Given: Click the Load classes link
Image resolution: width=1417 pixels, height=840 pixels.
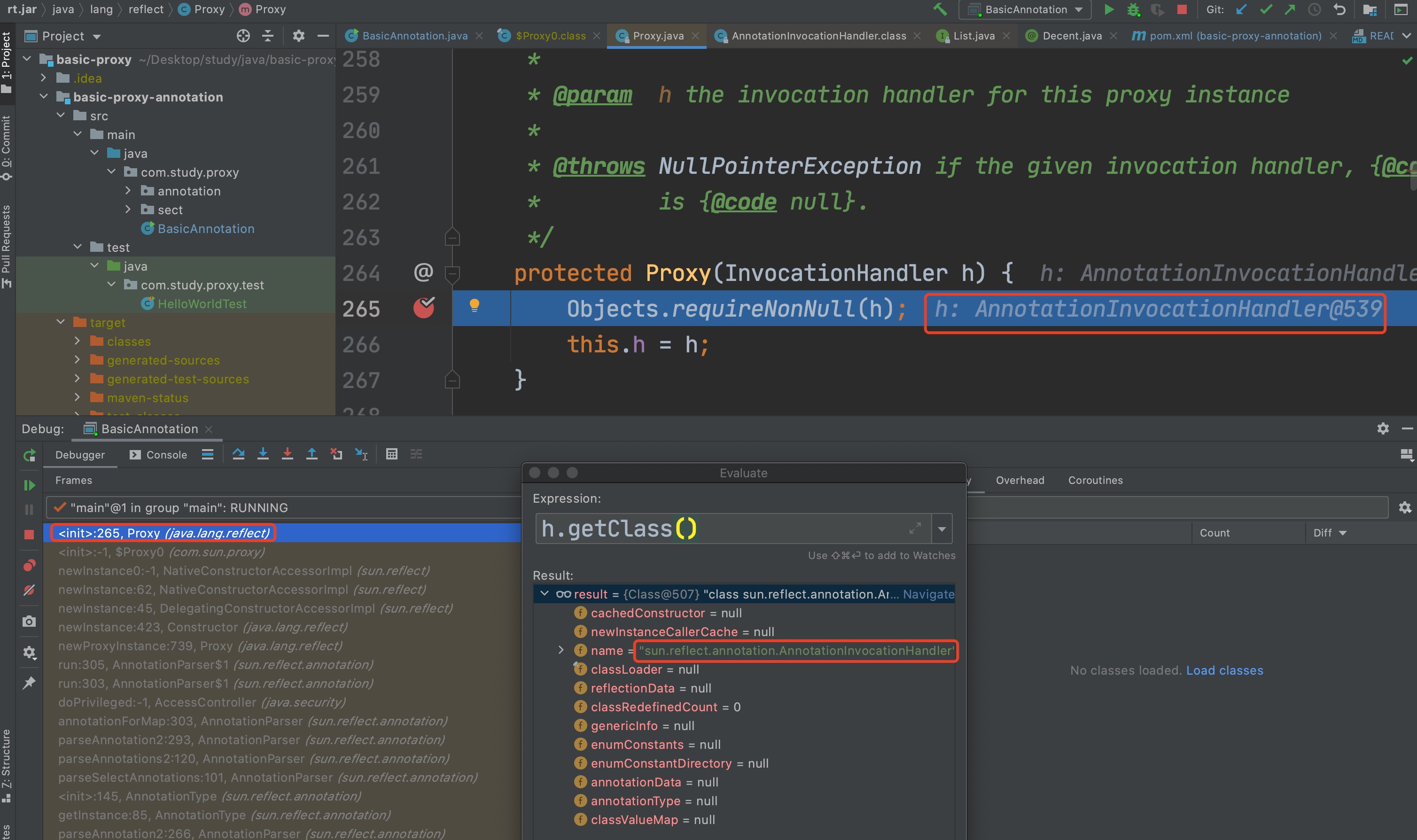Looking at the screenshot, I should click(1224, 670).
